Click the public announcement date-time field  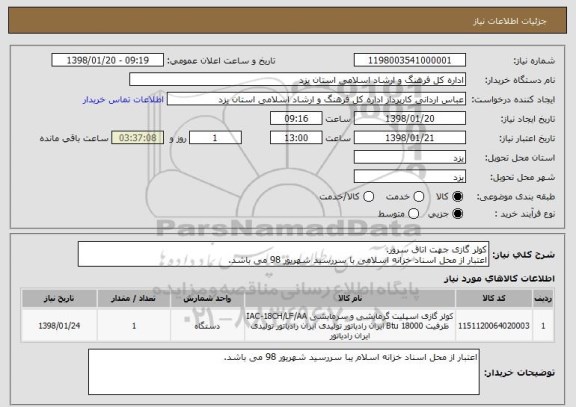point(108,60)
